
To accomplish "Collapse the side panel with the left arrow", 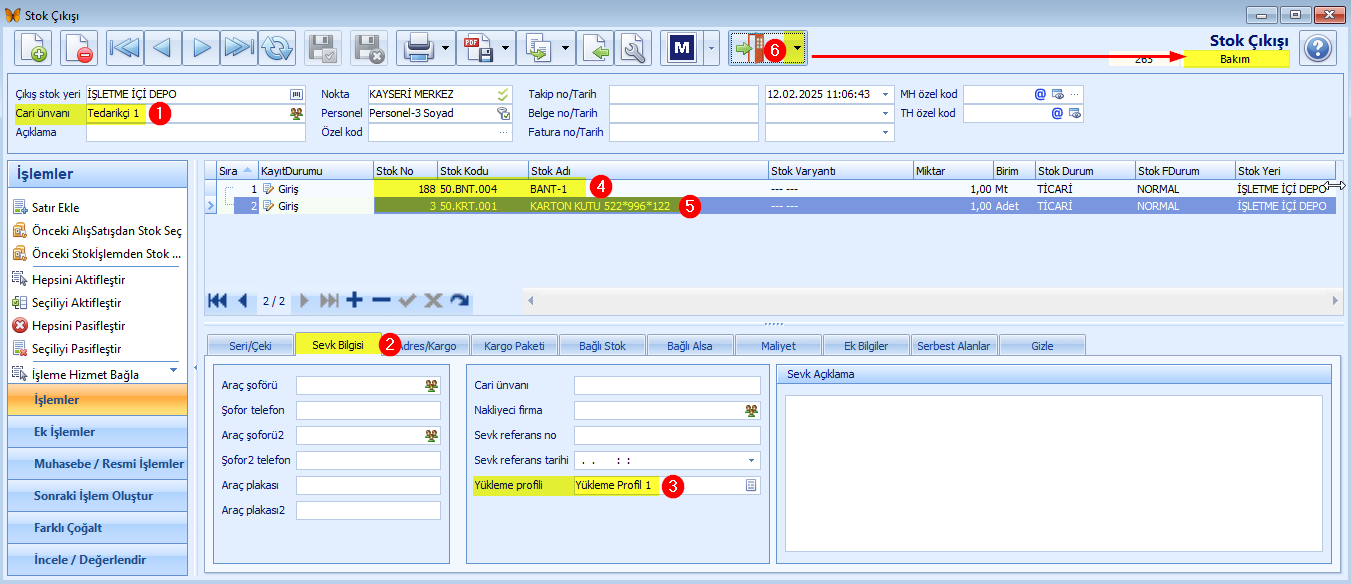I will pyautogui.click(x=196, y=366).
